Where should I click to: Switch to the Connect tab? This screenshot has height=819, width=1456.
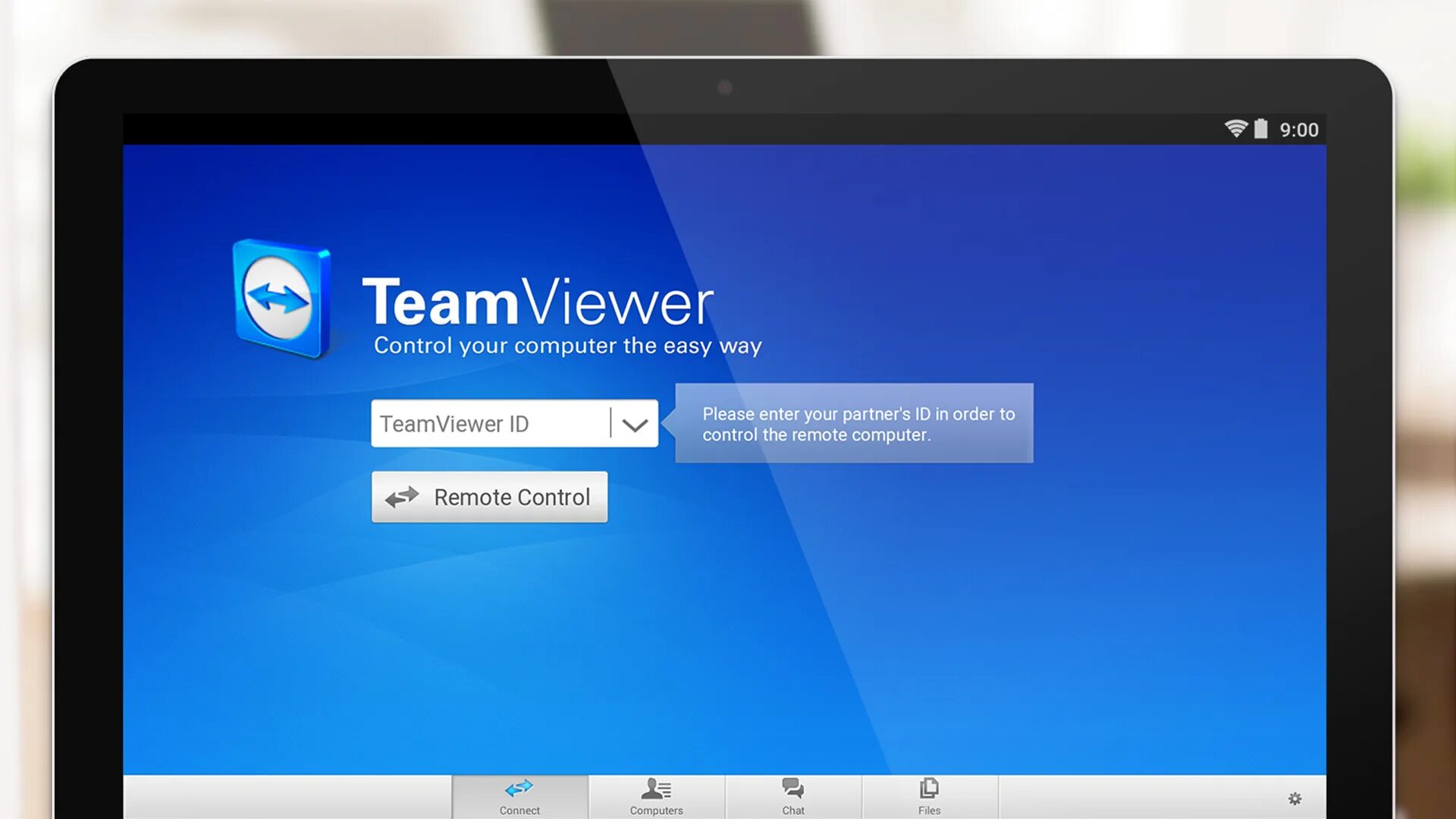pyautogui.click(x=519, y=796)
